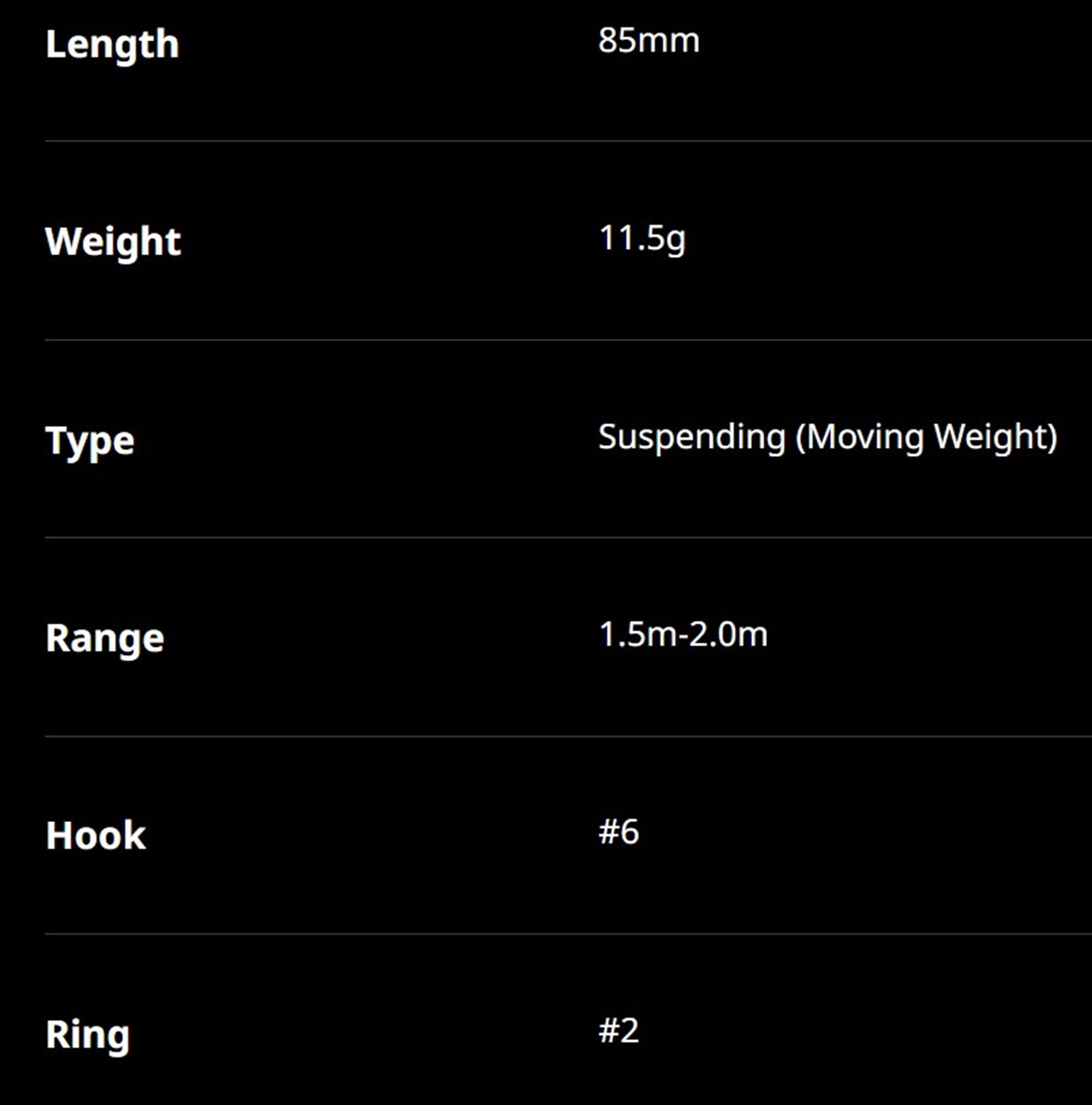Click the divider line below Hook row
The width and height of the screenshot is (1092, 1105).
568,935
